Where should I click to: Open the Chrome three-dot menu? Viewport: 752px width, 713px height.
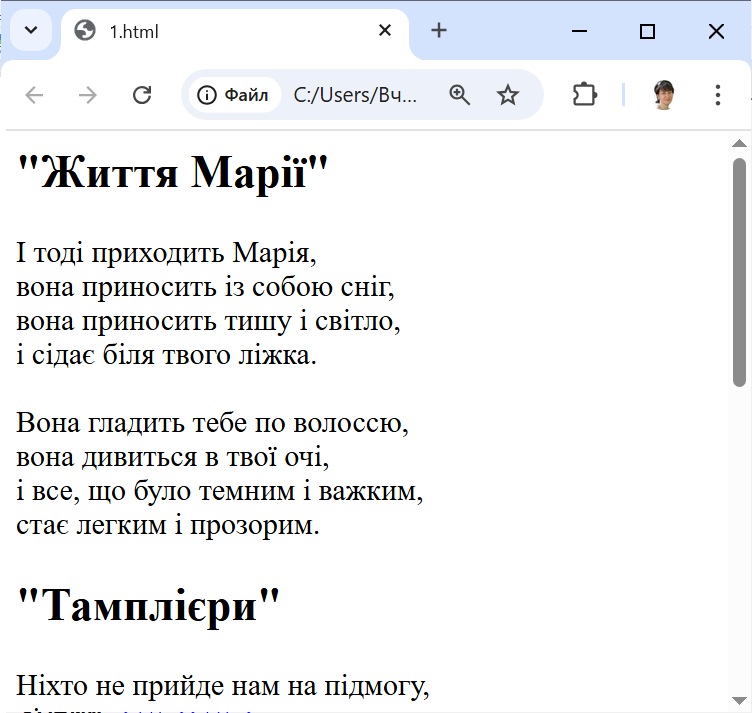tap(718, 95)
